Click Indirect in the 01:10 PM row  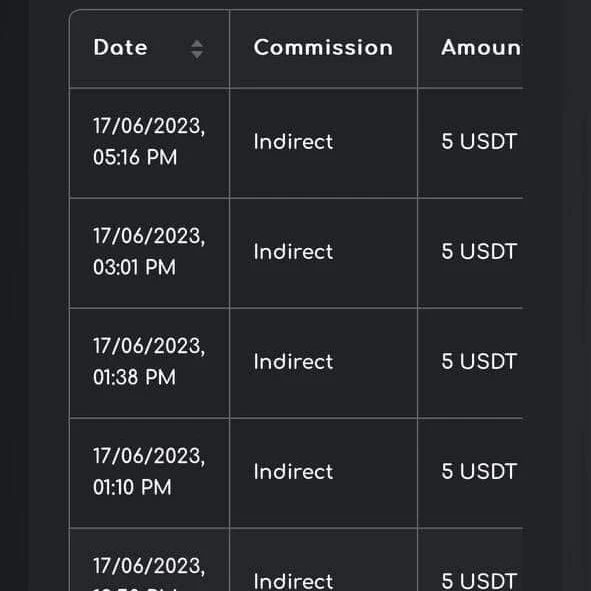point(293,472)
